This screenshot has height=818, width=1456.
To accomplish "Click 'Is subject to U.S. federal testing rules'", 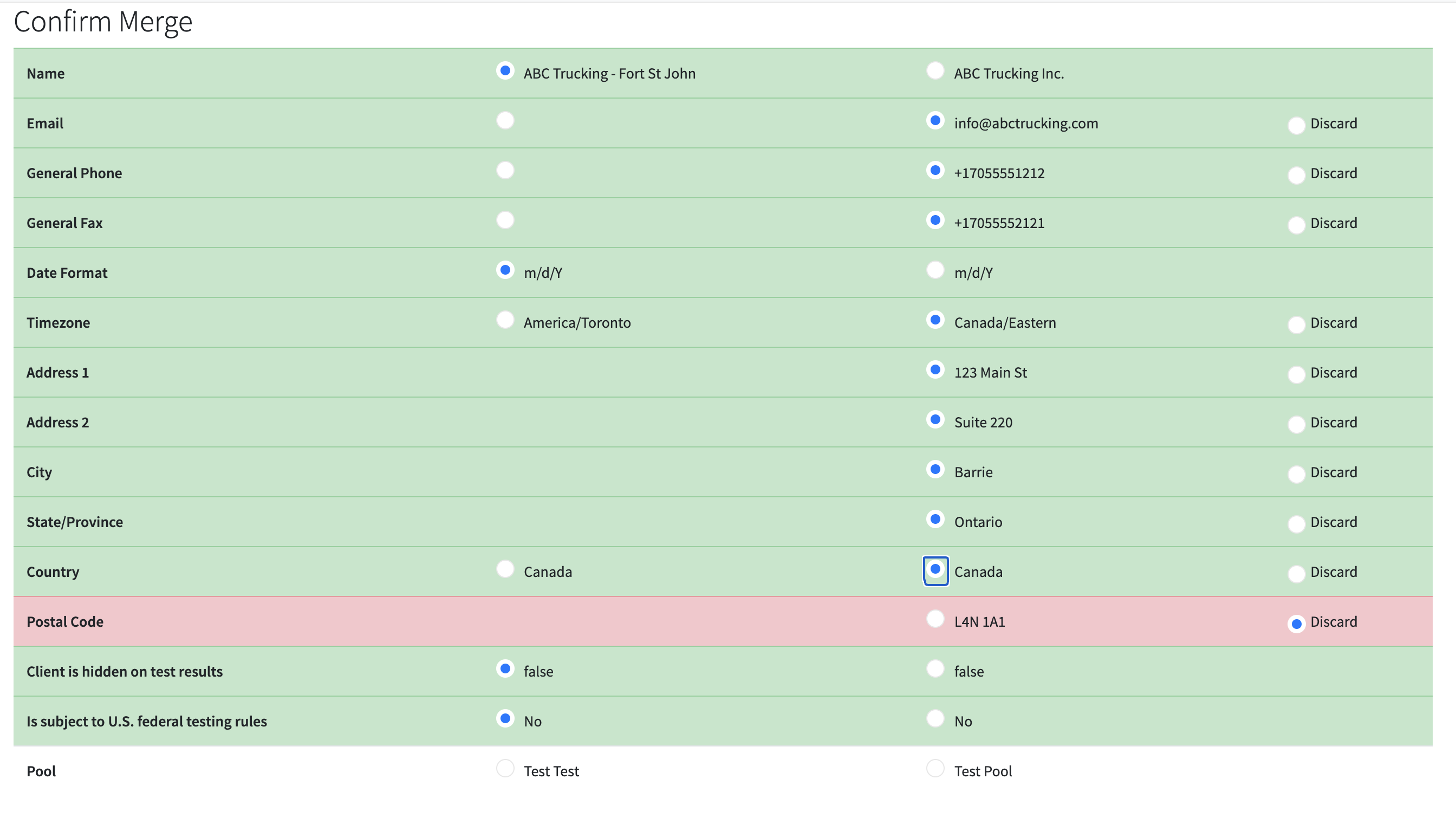I will tap(146, 721).
